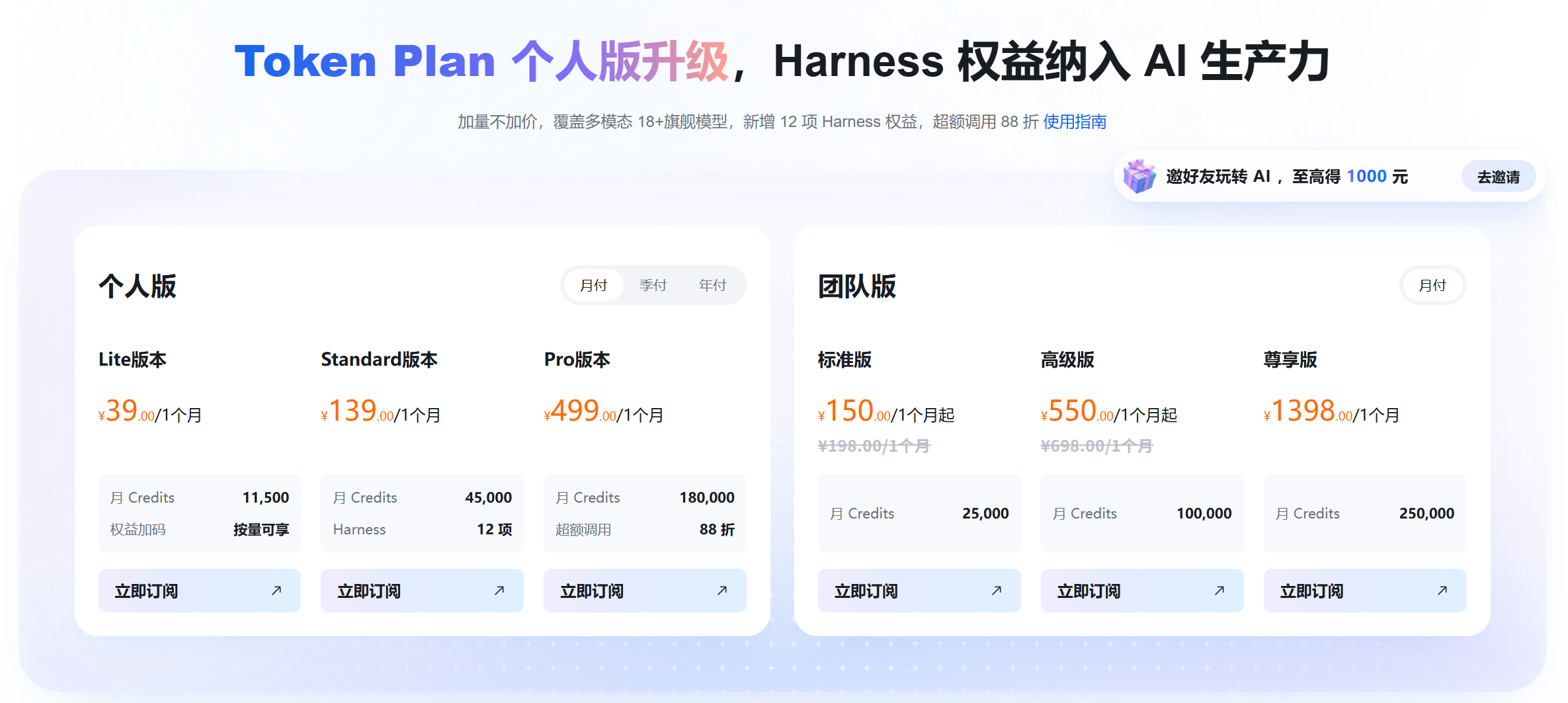Click the 180,000 credits value
The height and width of the screenshot is (703, 1568).
click(x=707, y=497)
